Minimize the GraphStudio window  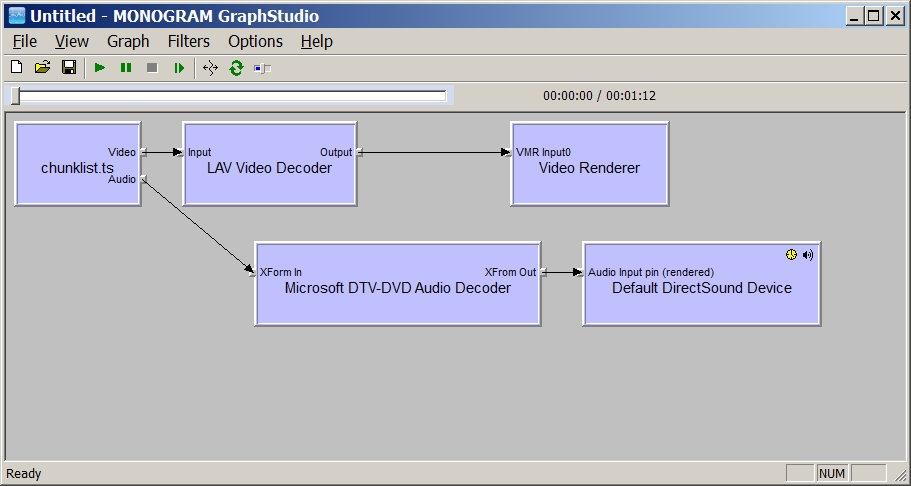[853, 16]
